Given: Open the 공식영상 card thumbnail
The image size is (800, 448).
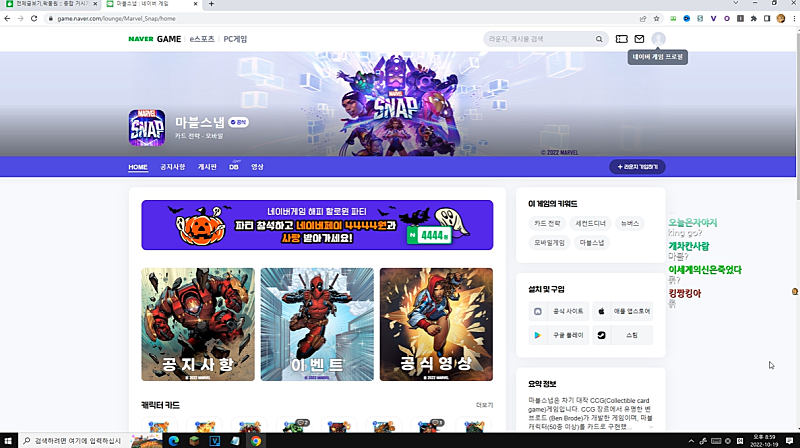Looking at the screenshot, I should point(436,325).
